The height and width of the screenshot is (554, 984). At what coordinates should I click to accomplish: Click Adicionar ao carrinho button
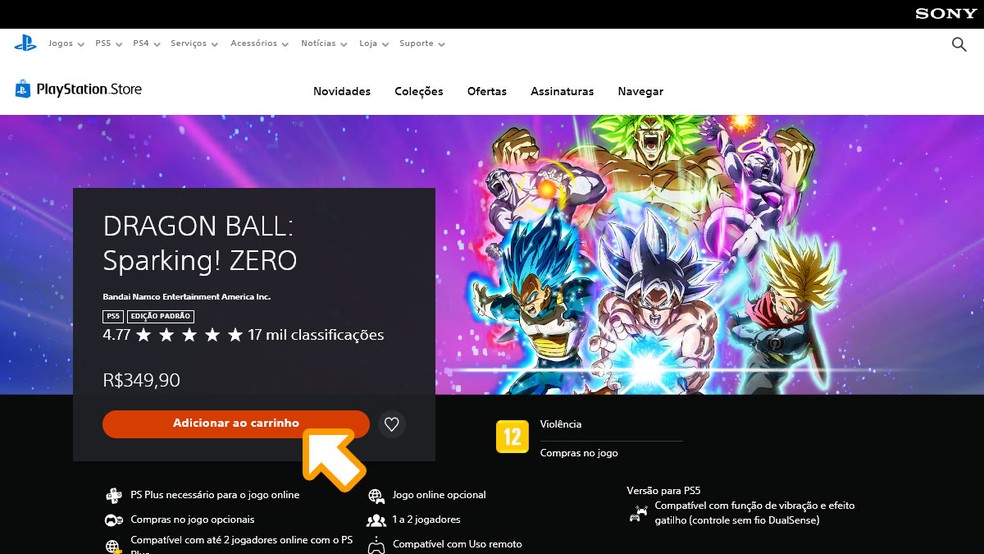[x=236, y=423]
